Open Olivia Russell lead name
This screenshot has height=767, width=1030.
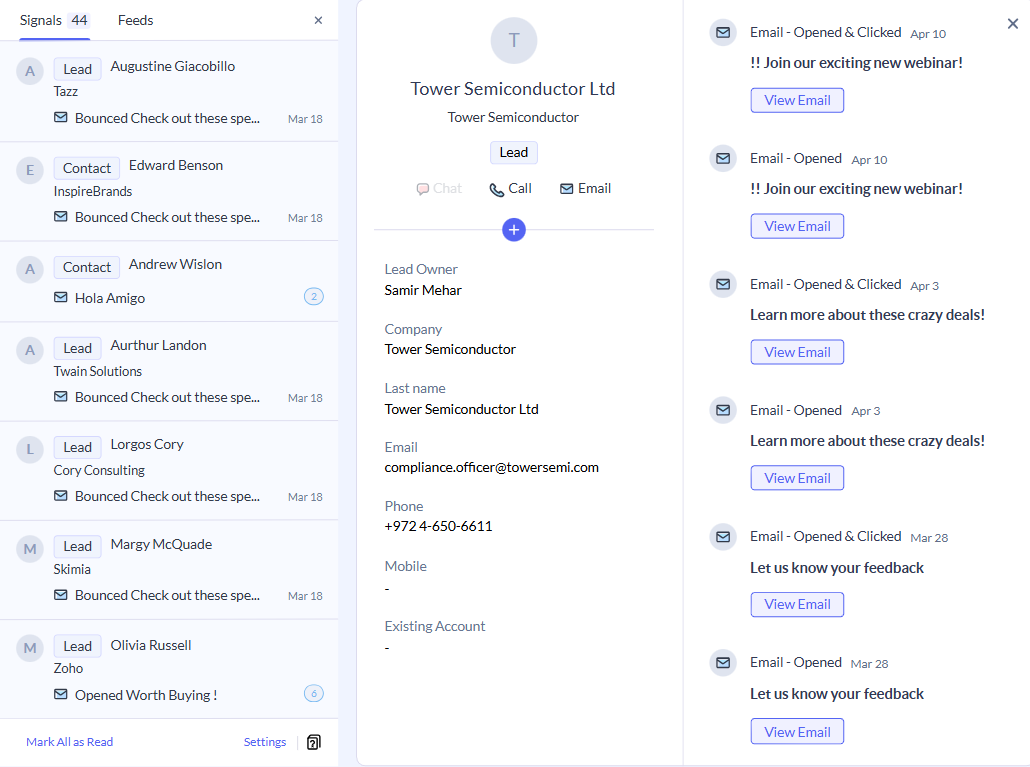click(151, 646)
